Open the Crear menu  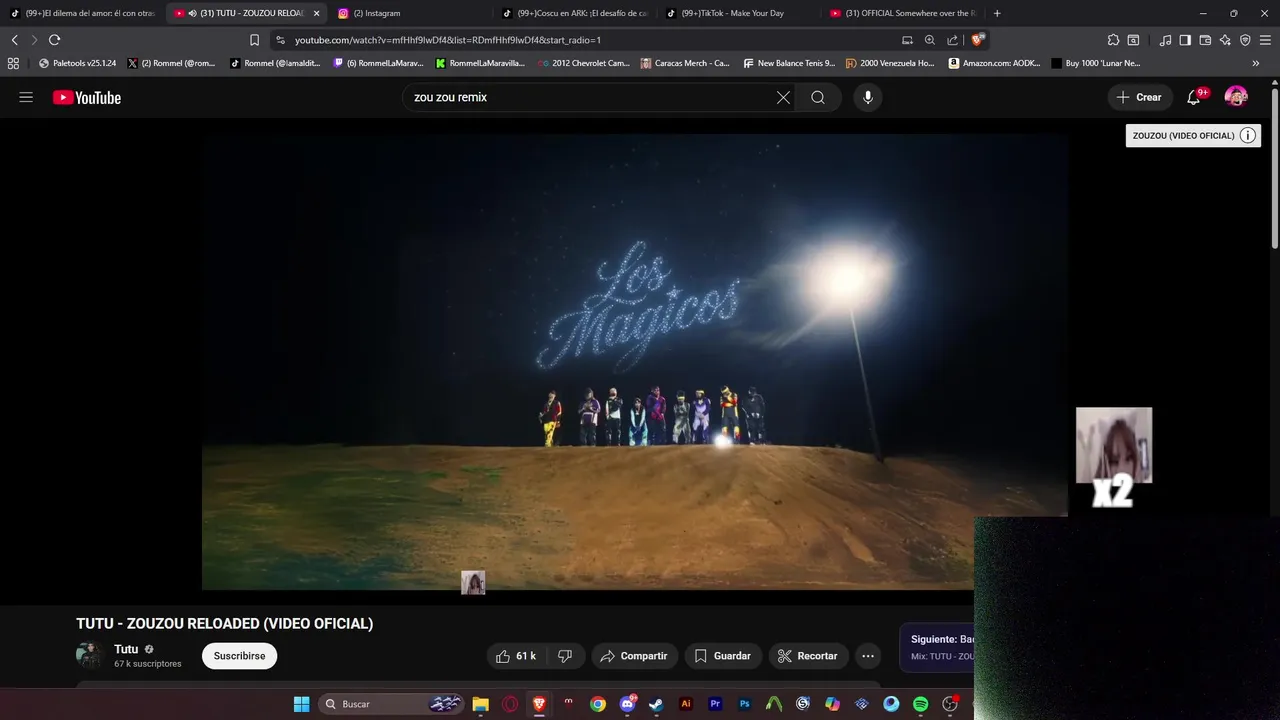[x=1139, y=97]
